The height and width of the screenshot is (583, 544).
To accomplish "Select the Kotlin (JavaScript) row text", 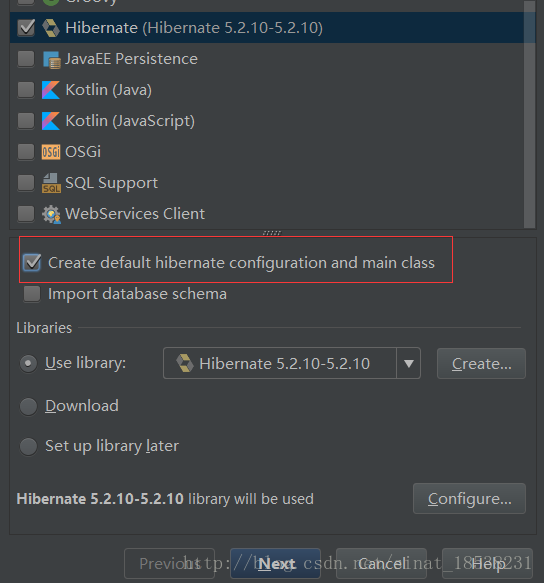I will (x=130, y=121).
